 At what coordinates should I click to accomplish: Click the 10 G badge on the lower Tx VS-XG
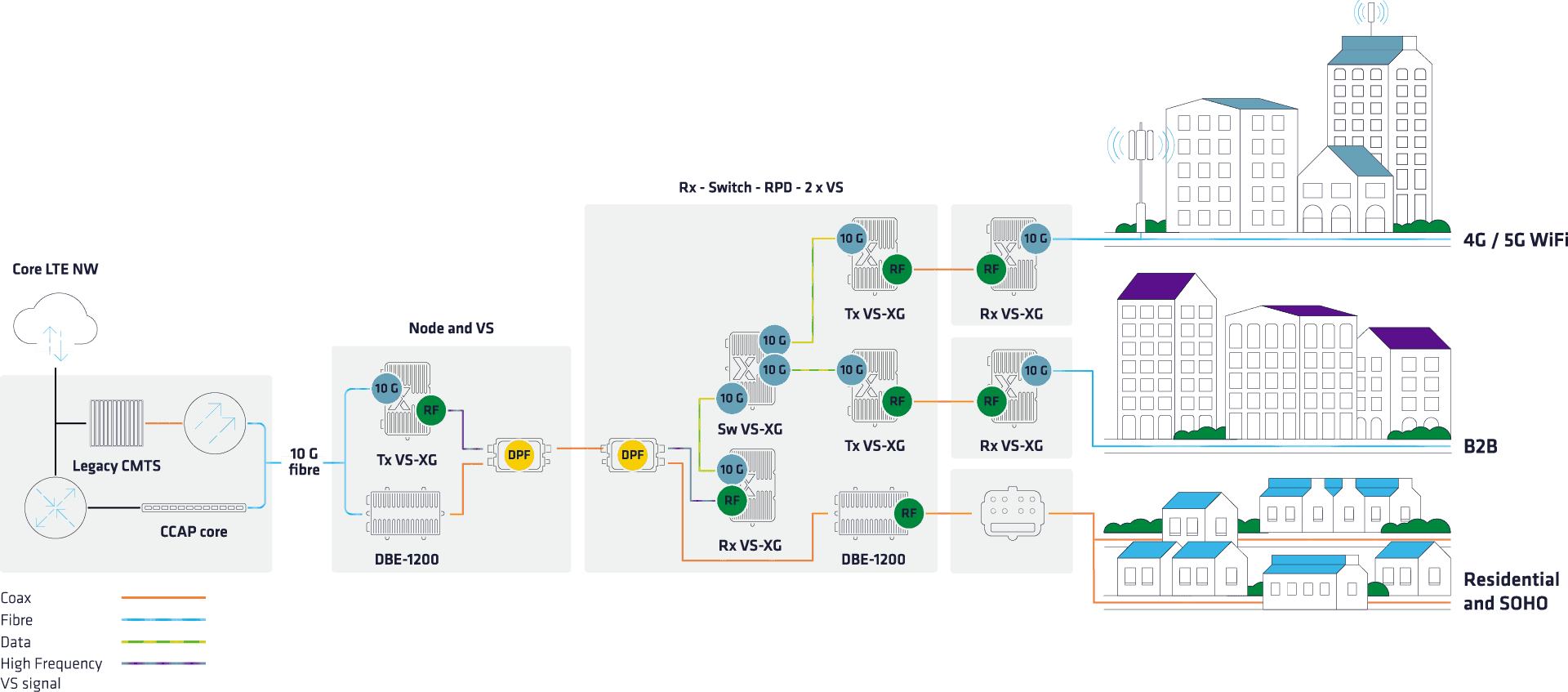[x=852, y=370]
